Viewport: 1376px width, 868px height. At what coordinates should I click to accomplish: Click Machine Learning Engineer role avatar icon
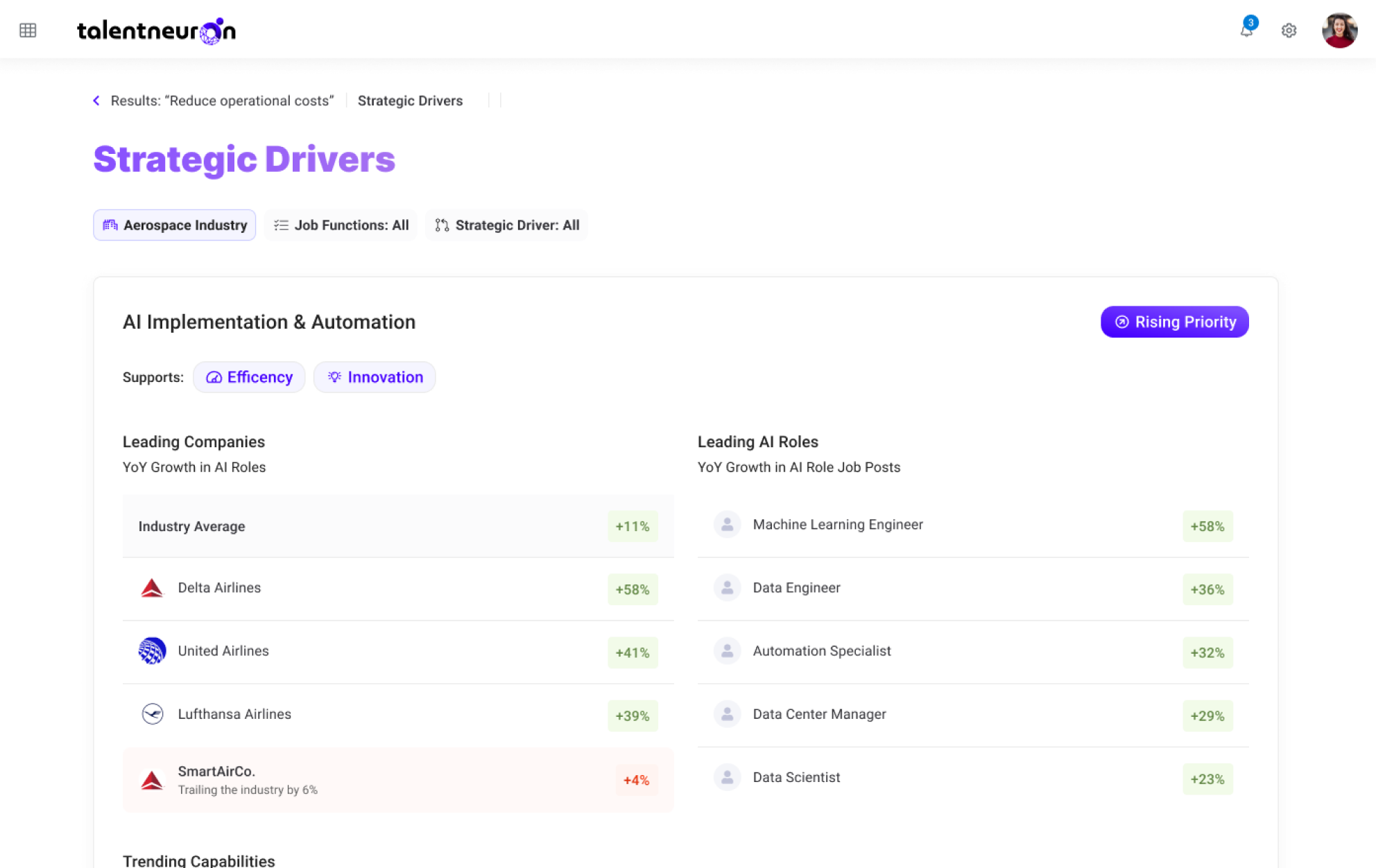727,525
